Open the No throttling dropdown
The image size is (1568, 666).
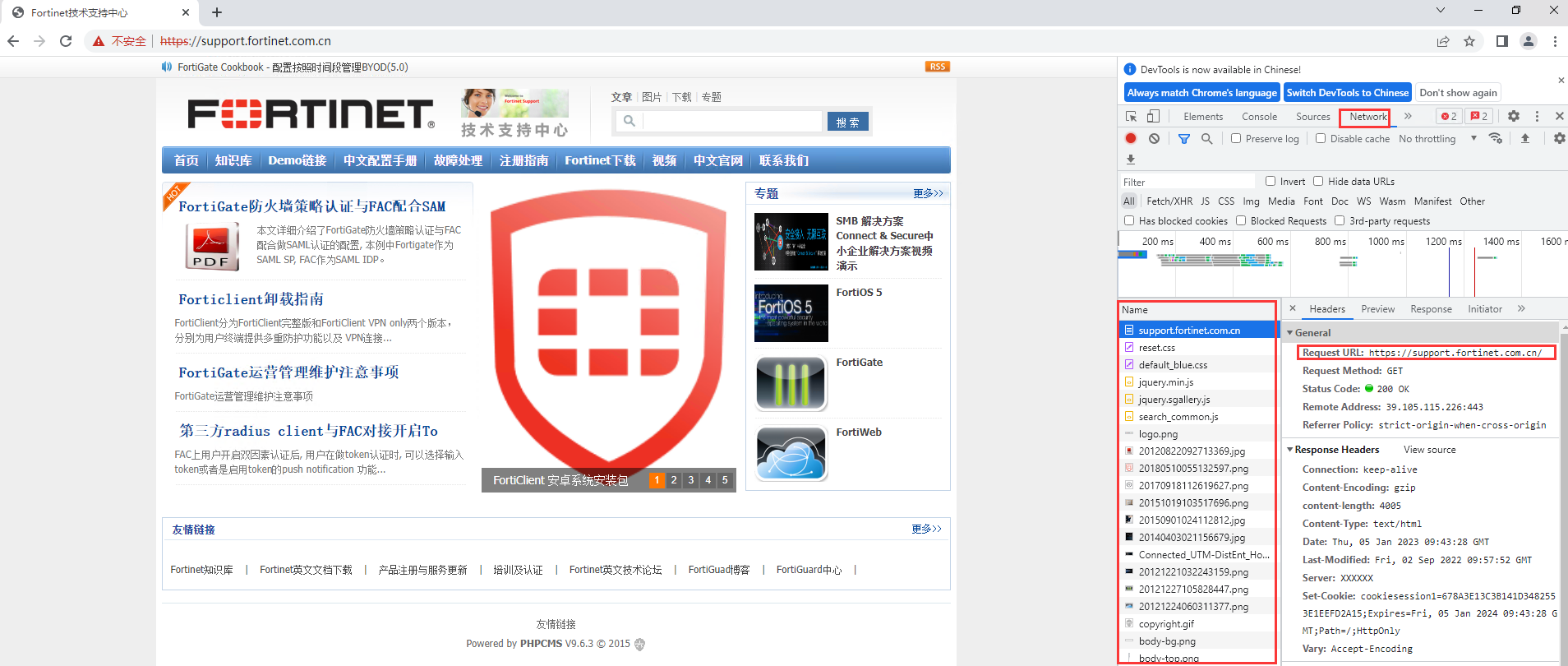[x=1437, y=139]
